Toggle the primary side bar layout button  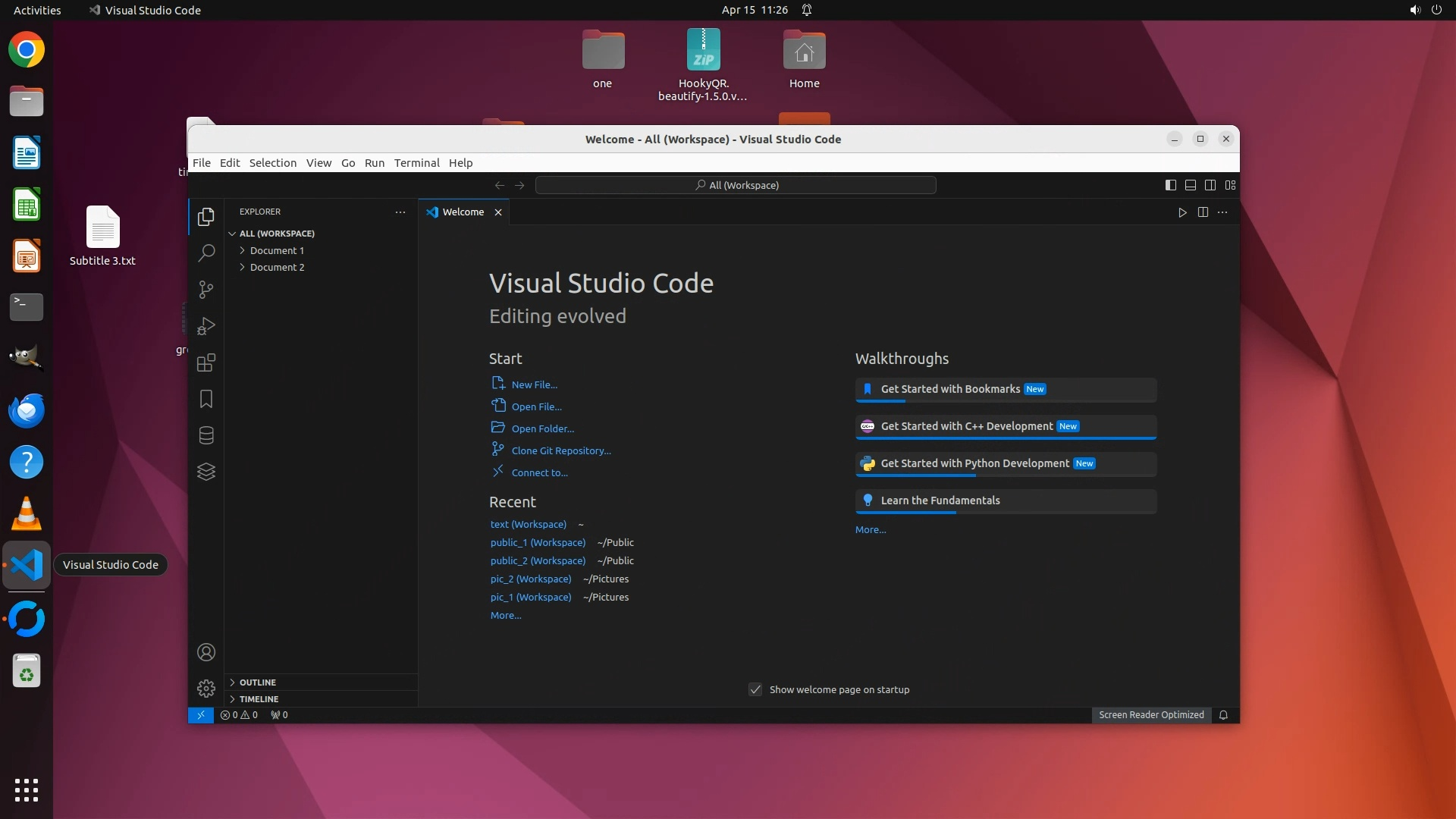click(x=1170, y=185)
